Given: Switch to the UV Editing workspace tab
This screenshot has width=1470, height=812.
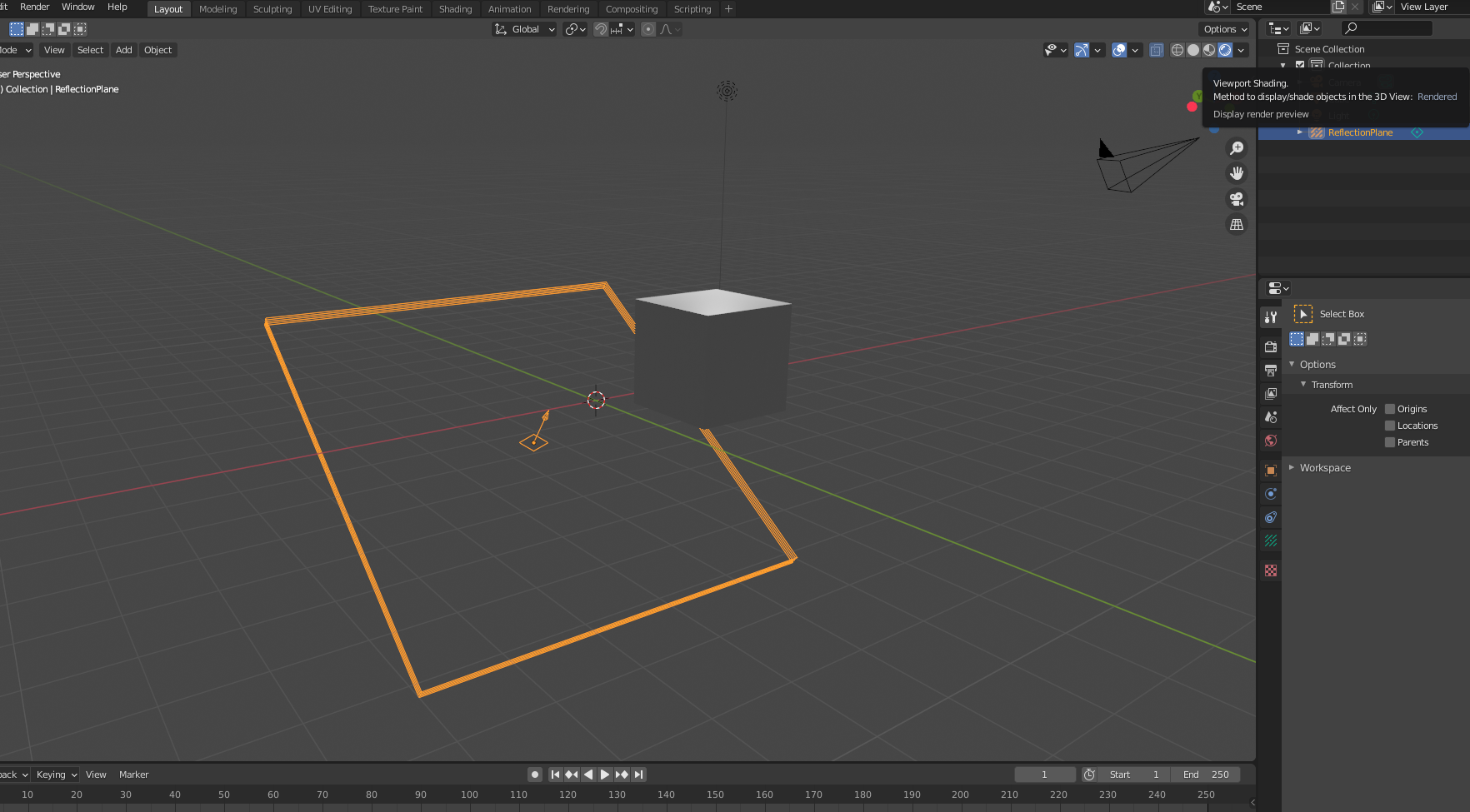Looking at the screenshot, I should [x=330, y=9].
